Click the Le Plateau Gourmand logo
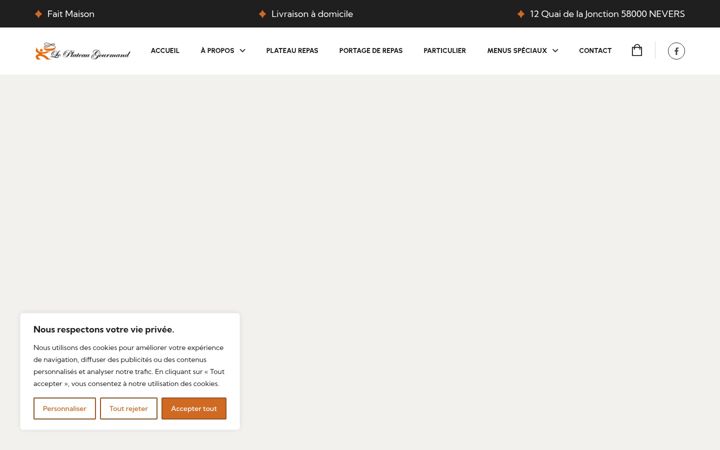The height and width of the screenshot is (450, 720). point(82,51)
